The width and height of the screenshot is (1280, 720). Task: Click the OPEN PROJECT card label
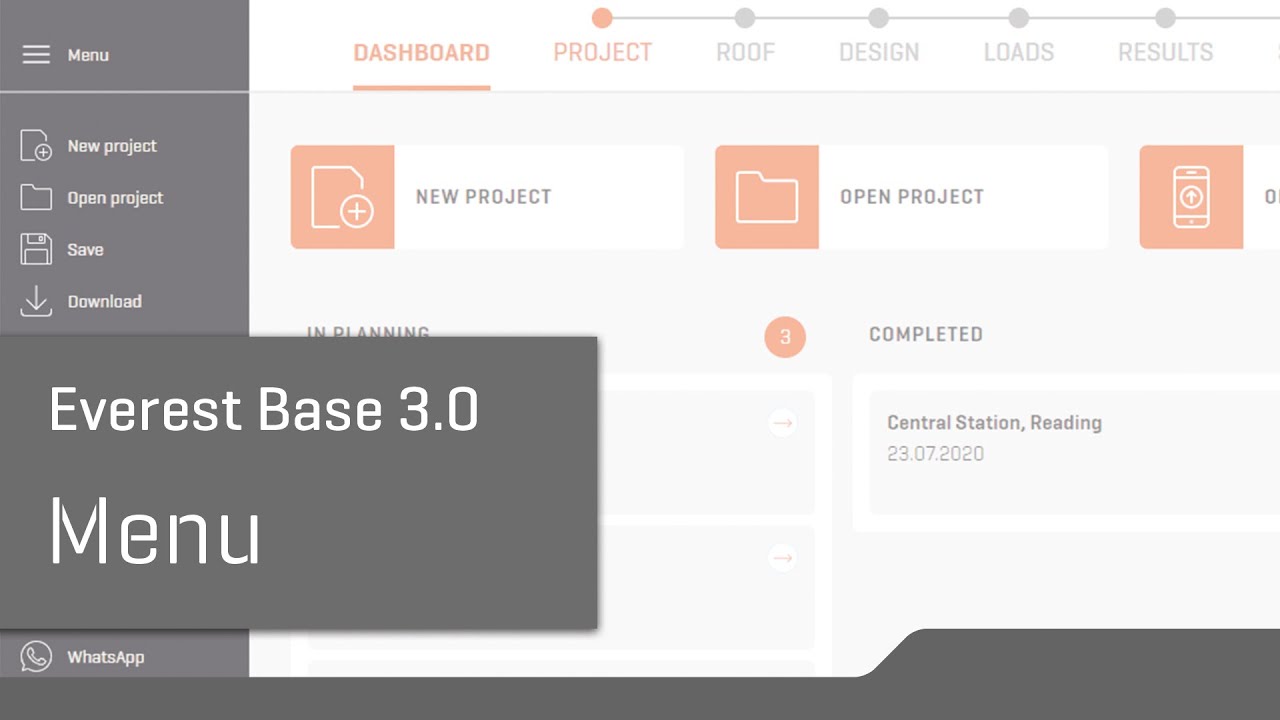coord(912,197)
